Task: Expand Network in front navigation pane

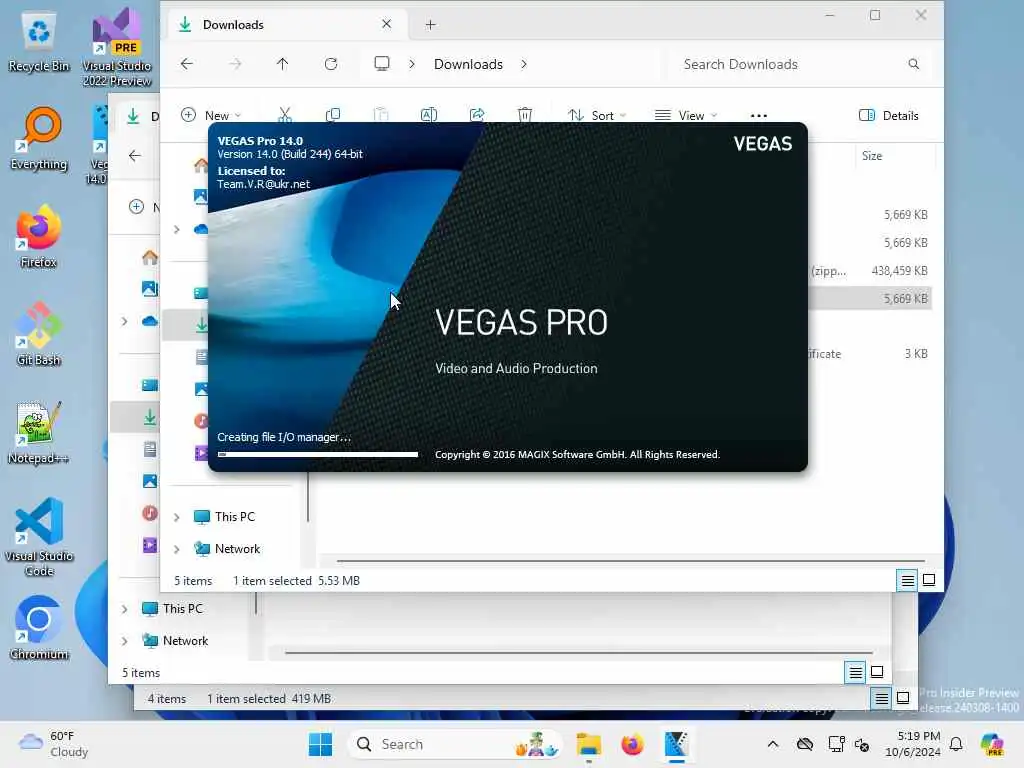Action: pos(176,549)
